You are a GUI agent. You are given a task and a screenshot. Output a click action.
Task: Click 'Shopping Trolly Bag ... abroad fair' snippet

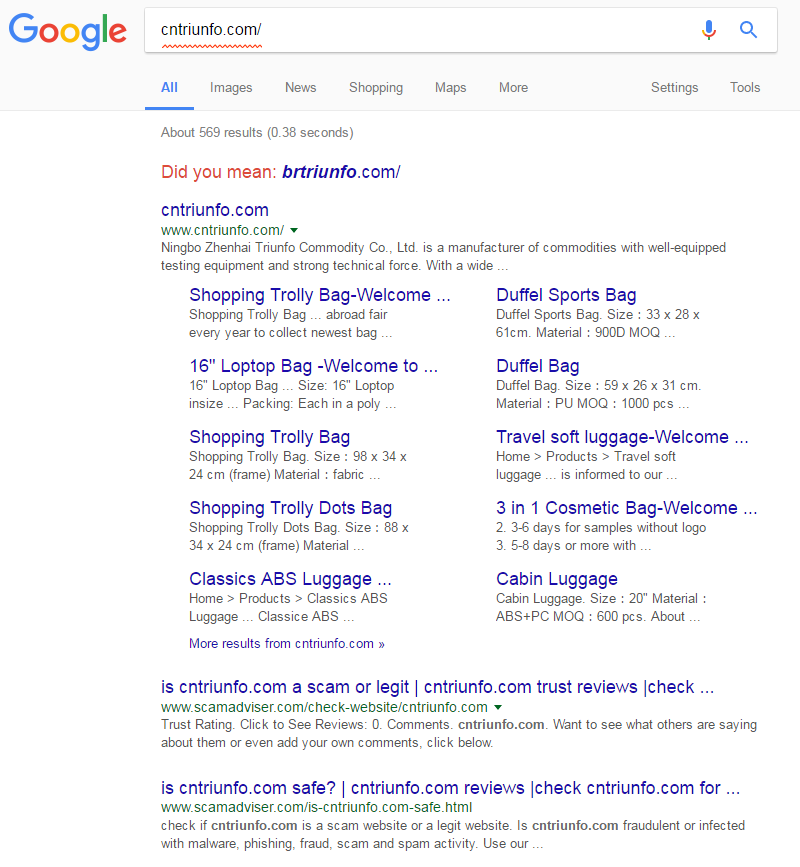click(x=290, y=323)
